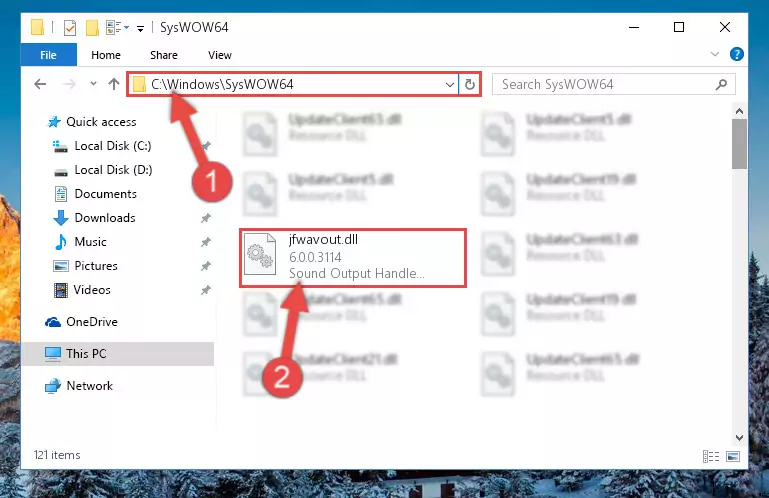769x498 pixels.
Task: Select Network in navigation pane
Action: click(x=89, y=386)
